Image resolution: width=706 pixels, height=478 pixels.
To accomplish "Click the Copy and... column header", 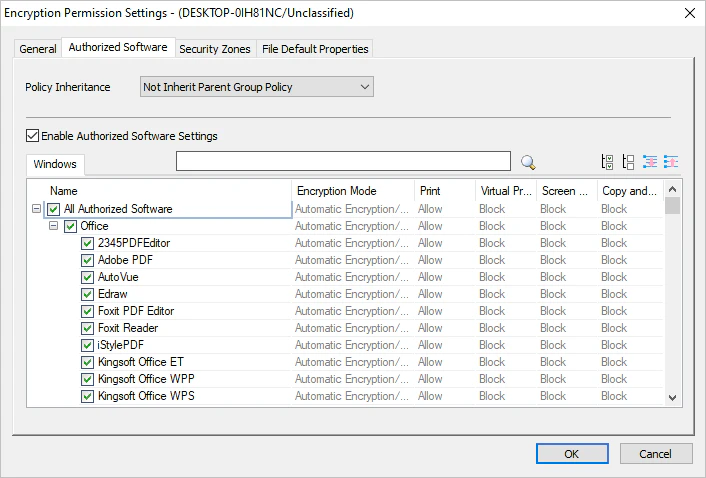I will 630,191.
